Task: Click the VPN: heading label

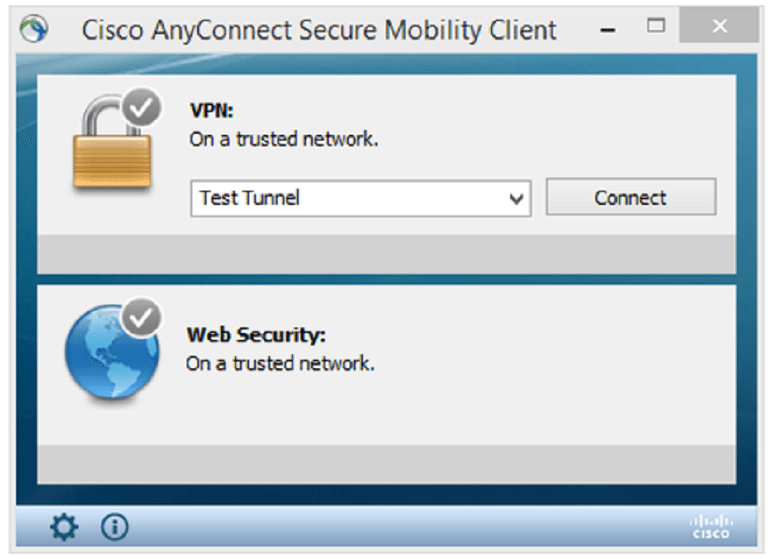Action: (211, 111)
